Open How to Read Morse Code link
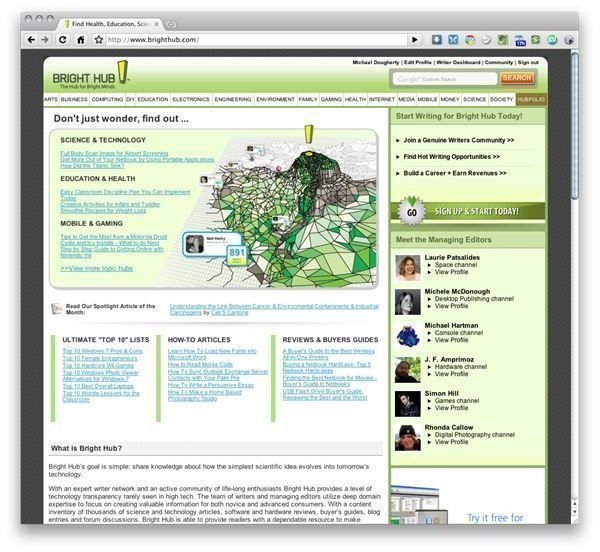The image size is (600, 552). tap(200, 365)
